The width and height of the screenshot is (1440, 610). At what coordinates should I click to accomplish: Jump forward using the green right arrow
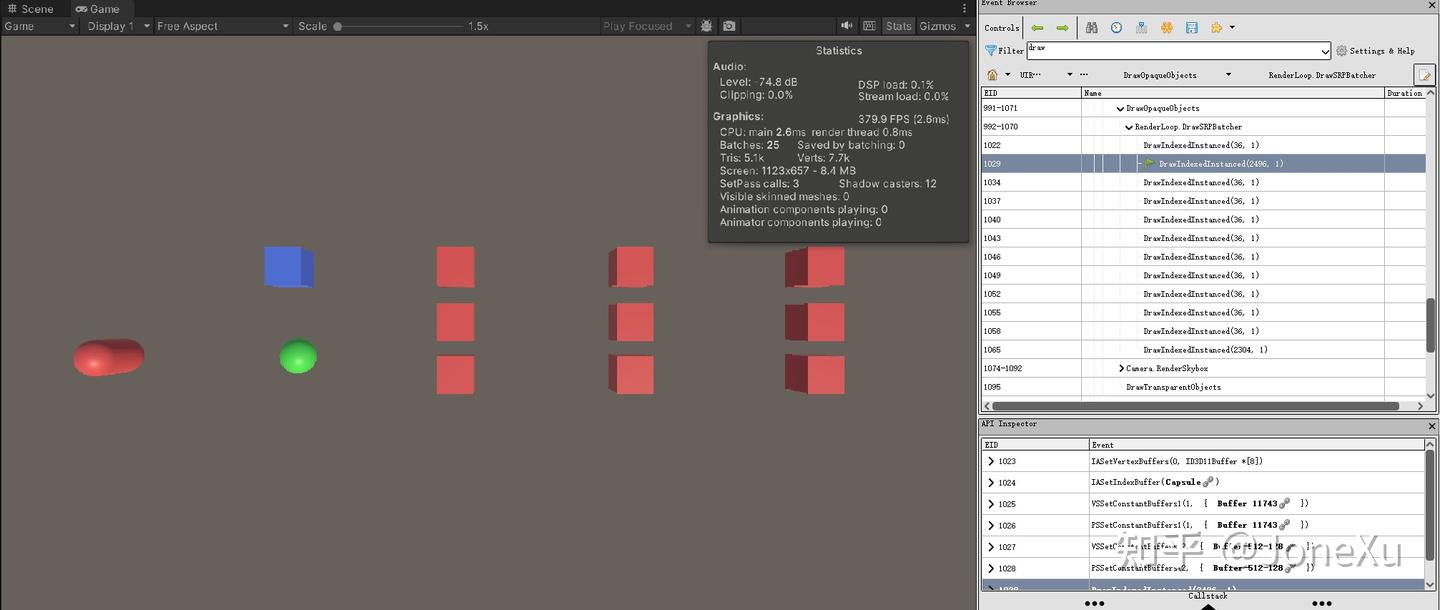point(1063,27)
